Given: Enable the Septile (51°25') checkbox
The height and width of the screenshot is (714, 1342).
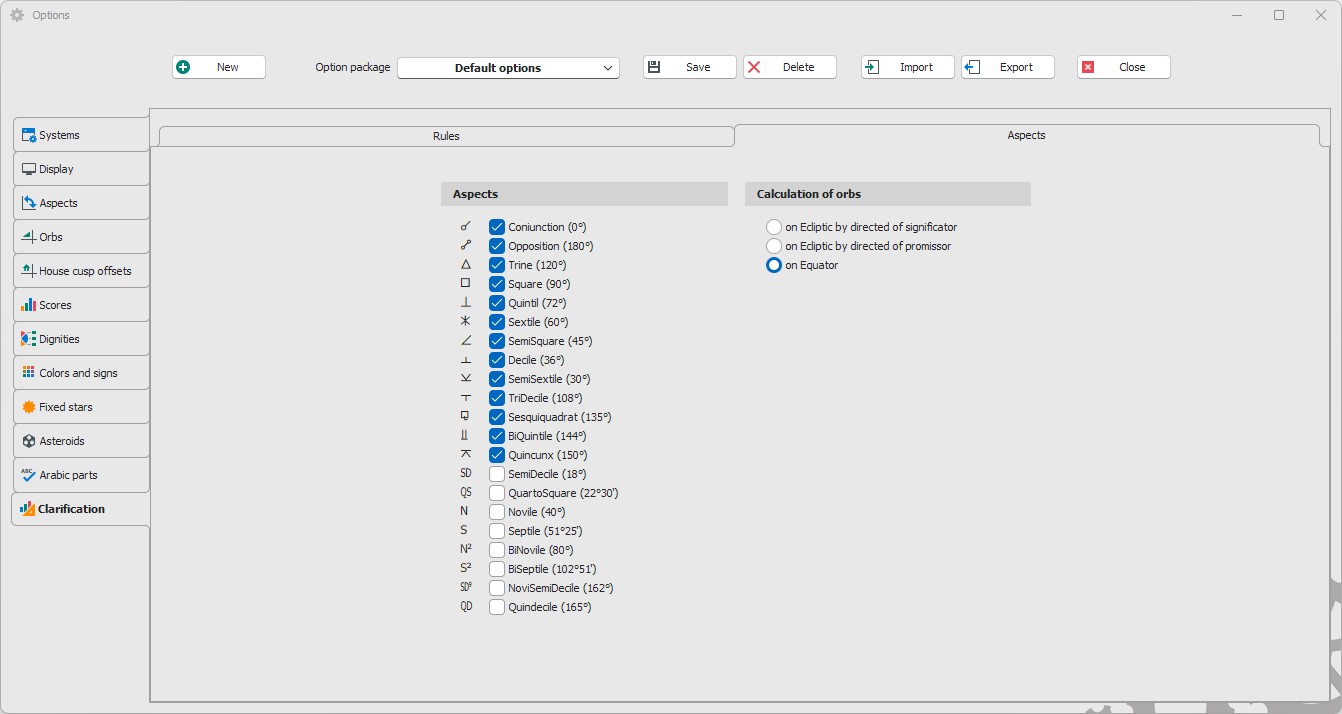Looking at the screenshot, I should [x=497, y=531].
